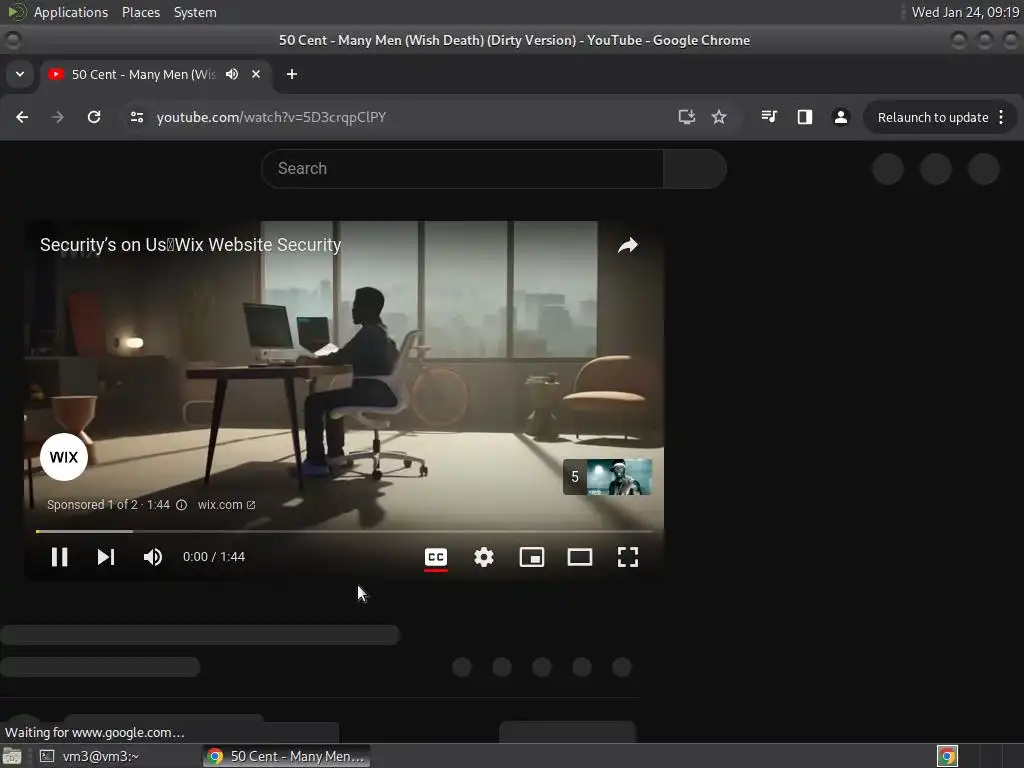Open the ad title Security's on Us
1024x768 pixels.
[x=190, y=245]
